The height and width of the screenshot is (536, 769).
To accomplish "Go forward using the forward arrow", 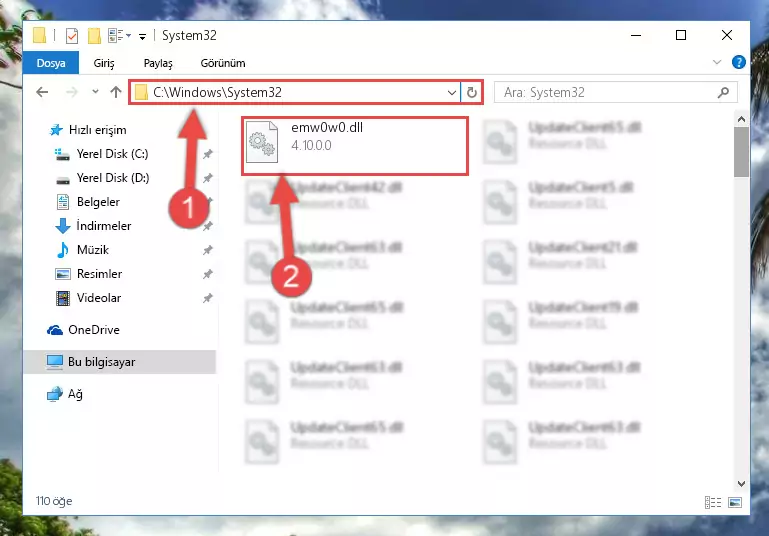I will point(72,92).
